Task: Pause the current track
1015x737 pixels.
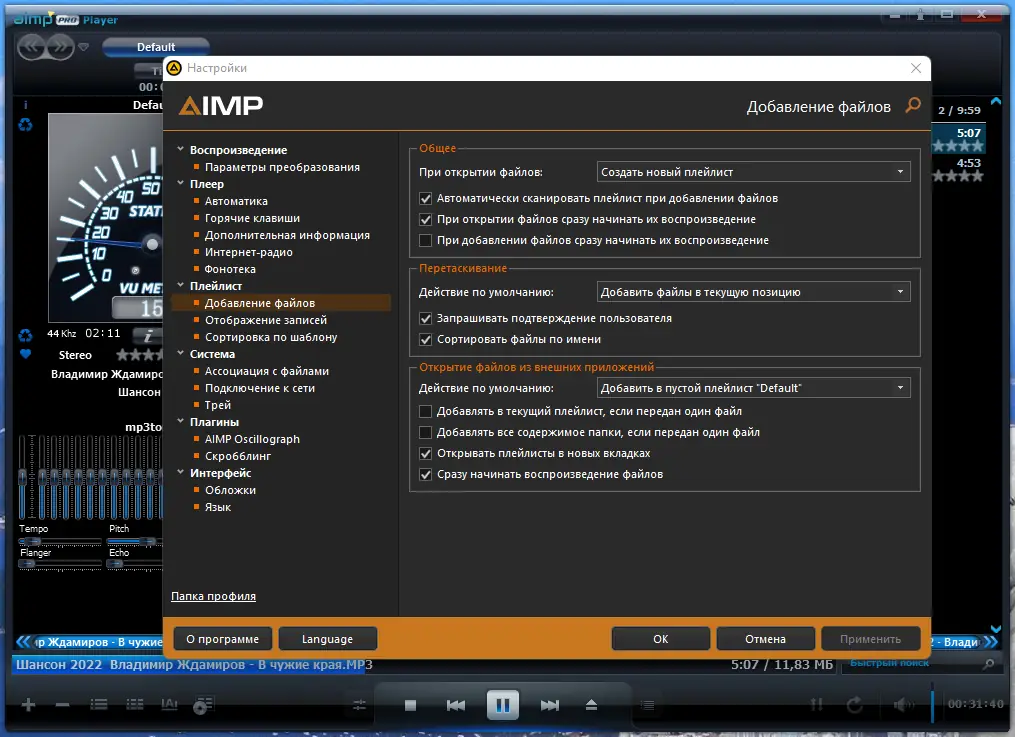Action: click(502, 705)
